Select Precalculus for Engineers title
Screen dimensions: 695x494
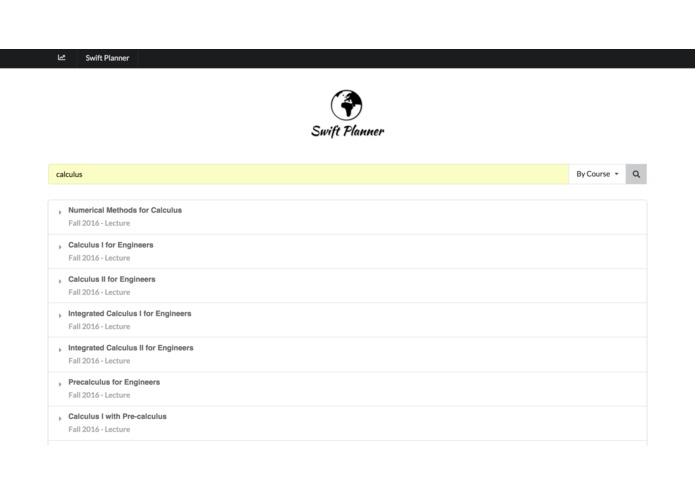tap(114, 382)
